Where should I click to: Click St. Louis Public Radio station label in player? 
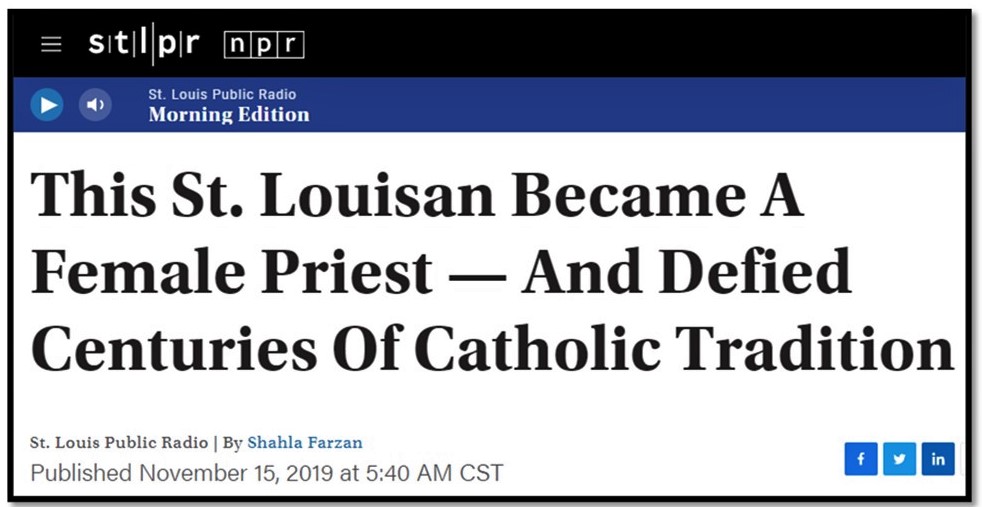coord(222,94)
